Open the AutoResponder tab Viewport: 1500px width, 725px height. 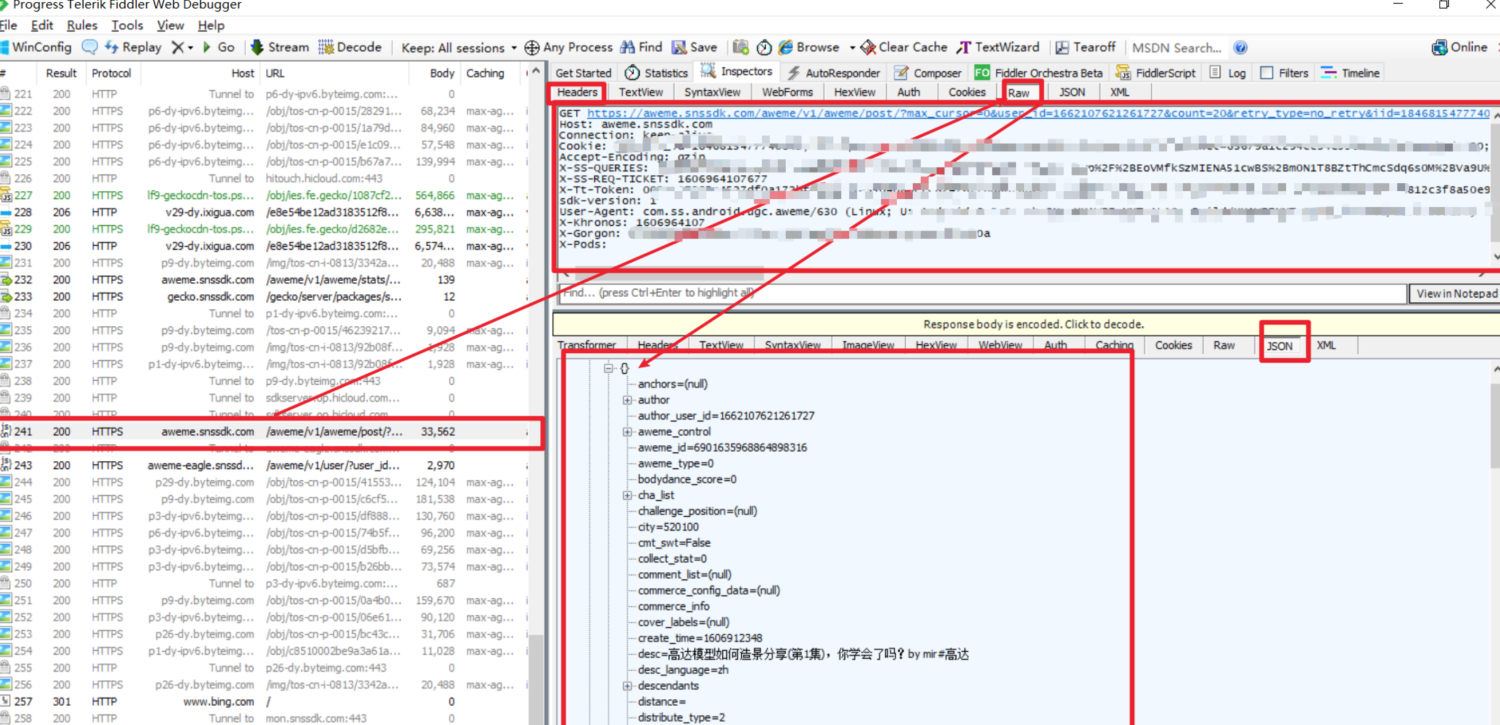(833, 73)
